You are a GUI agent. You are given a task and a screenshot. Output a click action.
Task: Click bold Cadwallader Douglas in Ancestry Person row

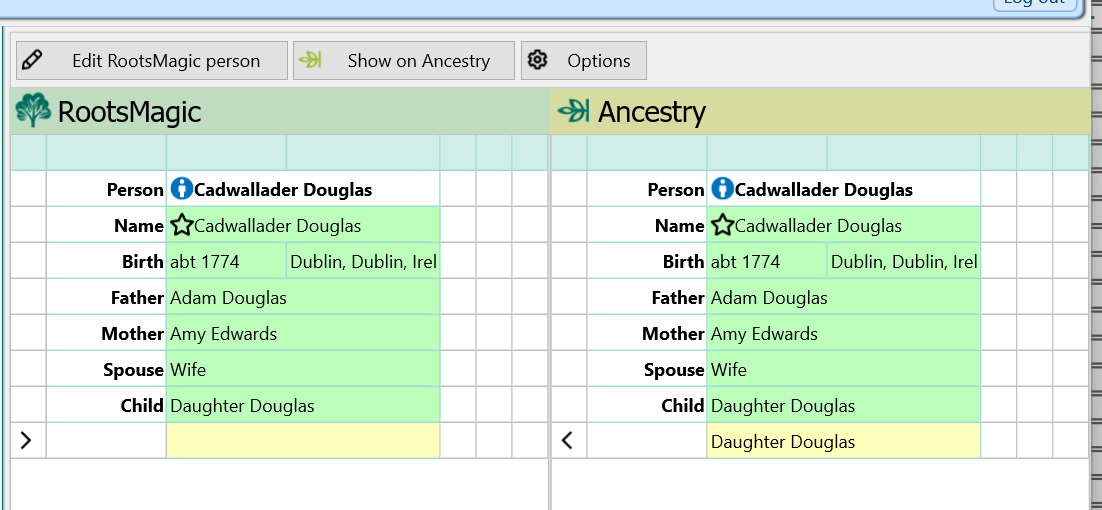point(824,189)
